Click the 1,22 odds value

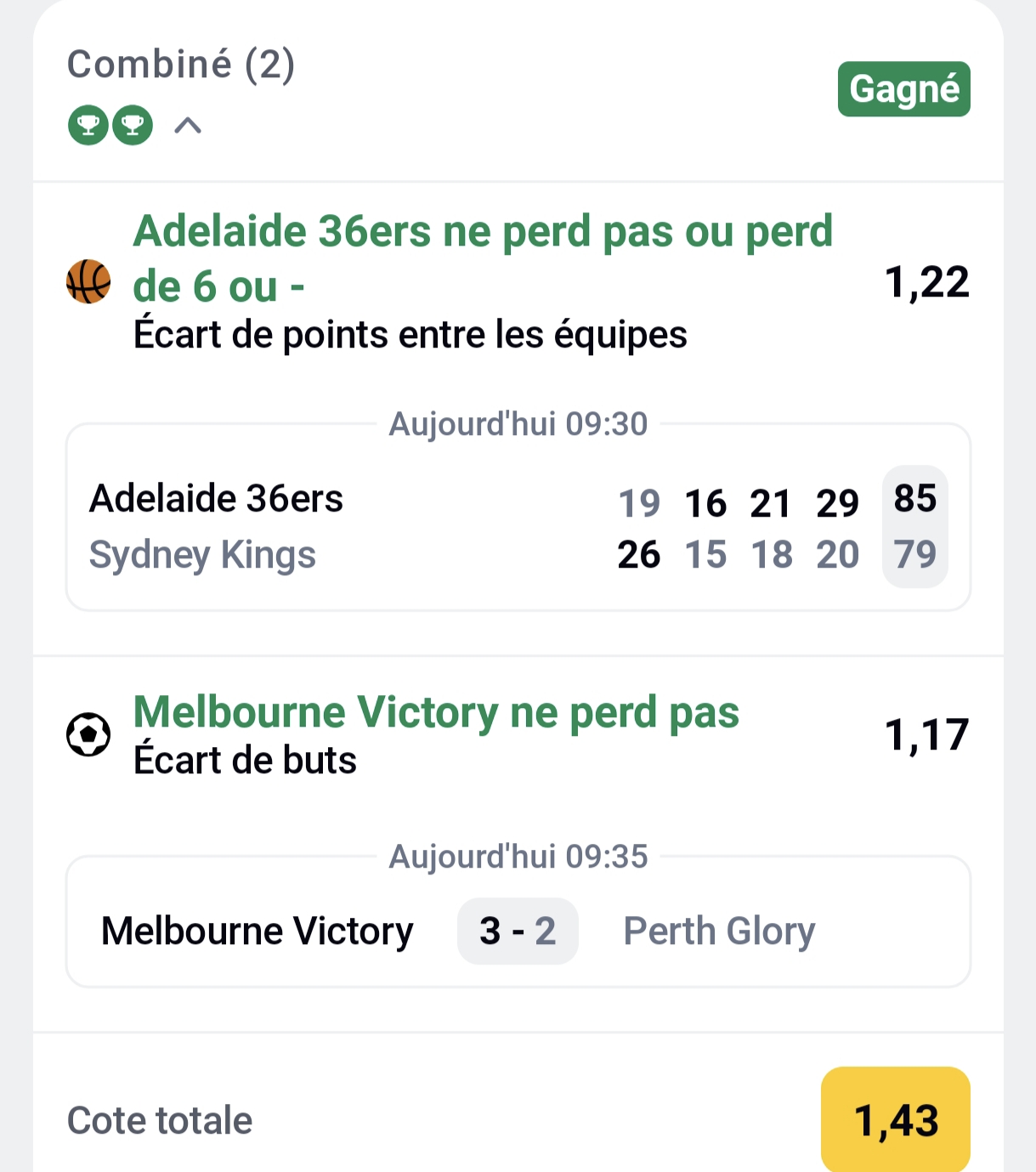point(926,282)
